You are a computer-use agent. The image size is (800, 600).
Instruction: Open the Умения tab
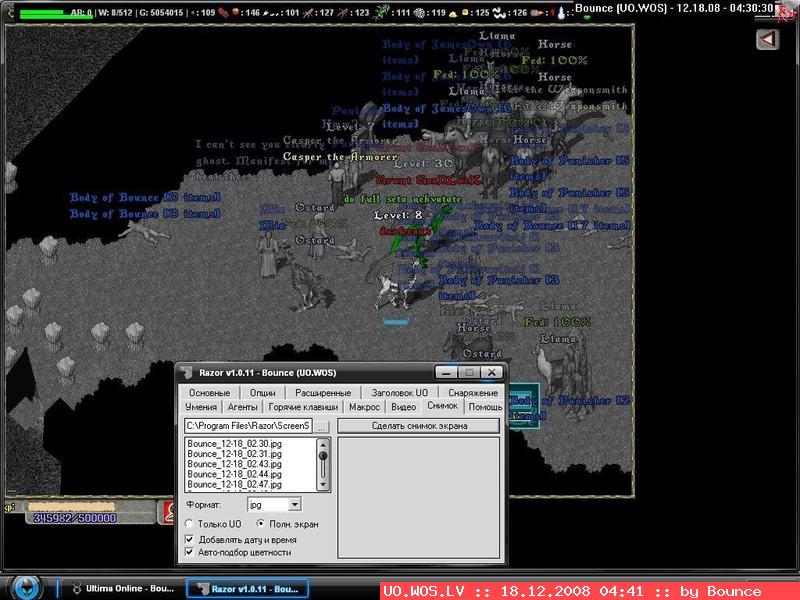[201, 407]
